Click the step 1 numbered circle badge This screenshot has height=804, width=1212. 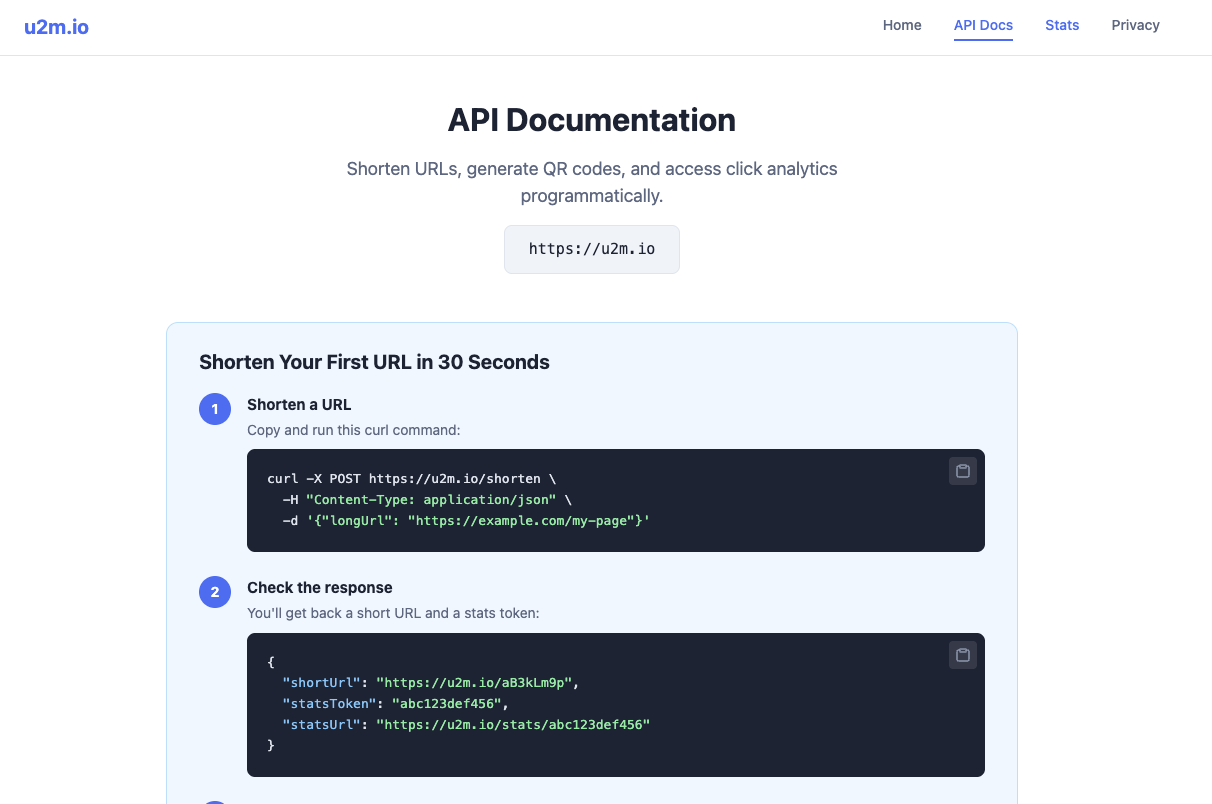click(214, 409)
